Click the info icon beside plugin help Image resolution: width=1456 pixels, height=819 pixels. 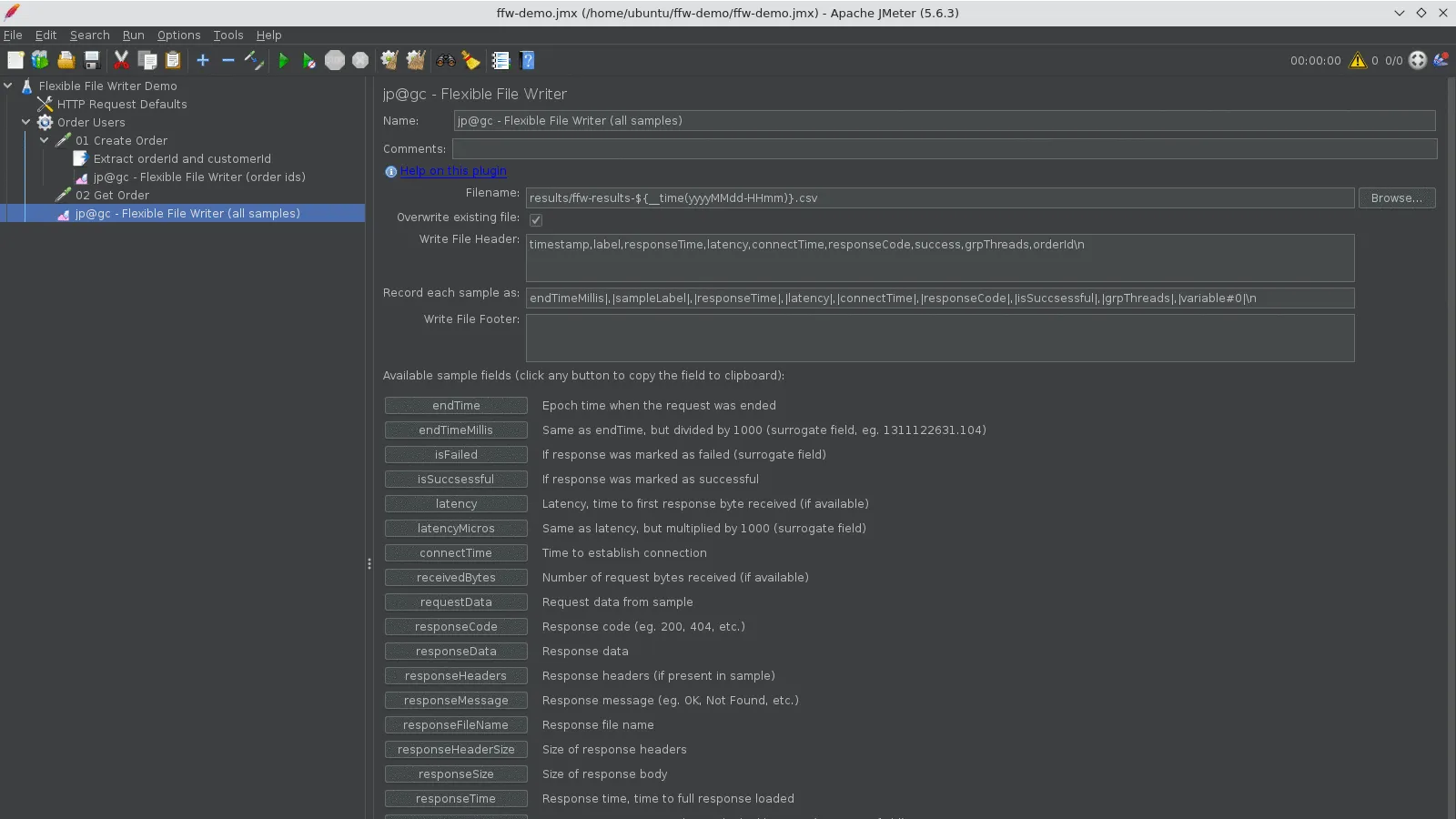point(390,171)
